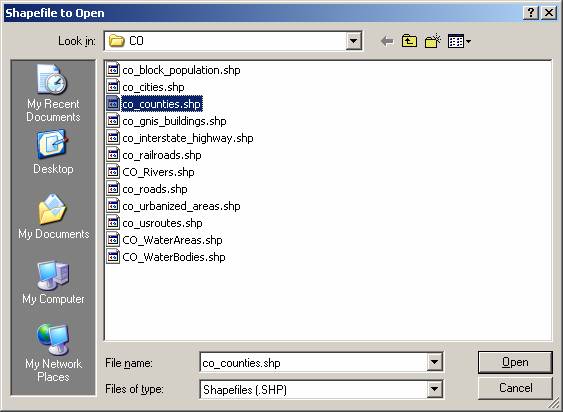Expand the Look in folder dropdown
This screenshot has height=412, width=563.
tap(353, 41)
